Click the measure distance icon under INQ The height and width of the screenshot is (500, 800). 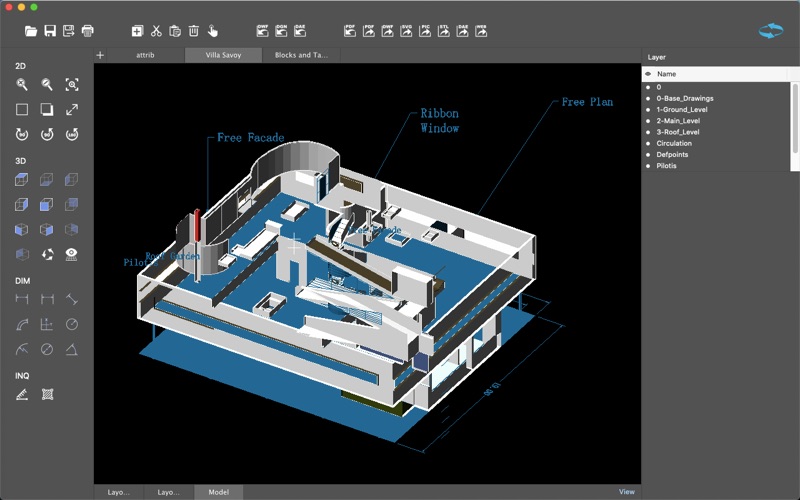pyautogui.click(x=21, y=394)
